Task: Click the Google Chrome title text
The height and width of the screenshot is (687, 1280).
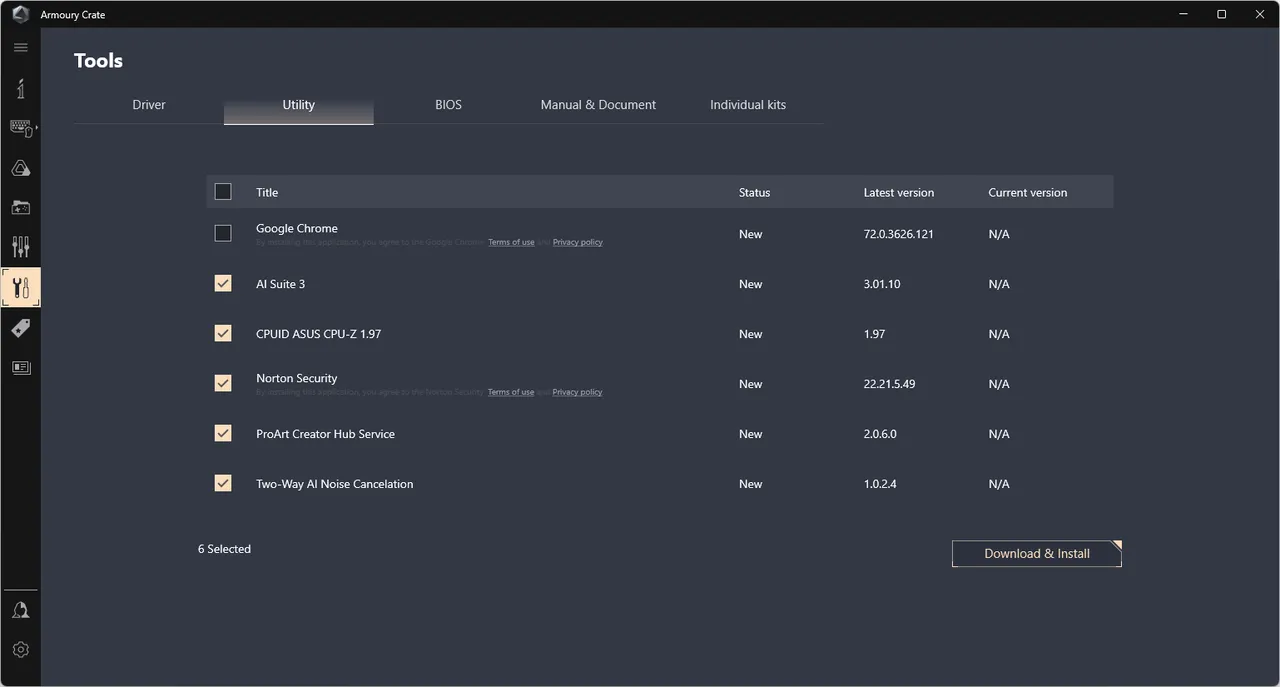Action: tap(297, 228)
